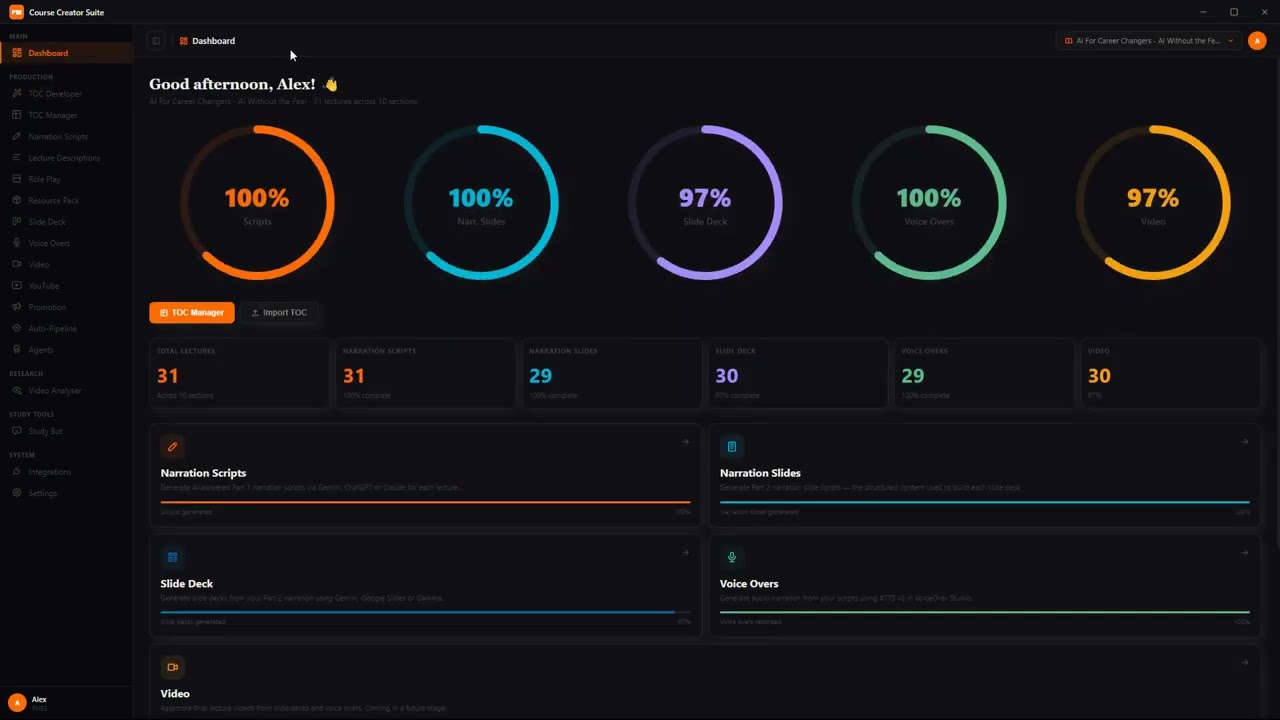
Task: Click the Slide Deck sidebar icon
Action: [17, 222]
